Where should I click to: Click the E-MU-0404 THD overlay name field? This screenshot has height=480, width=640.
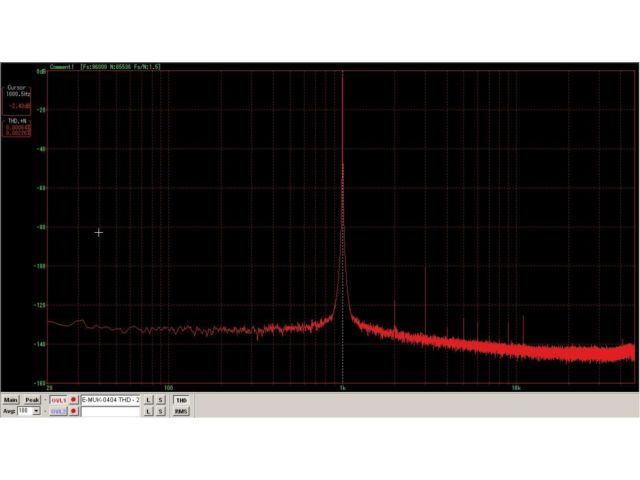109,400
